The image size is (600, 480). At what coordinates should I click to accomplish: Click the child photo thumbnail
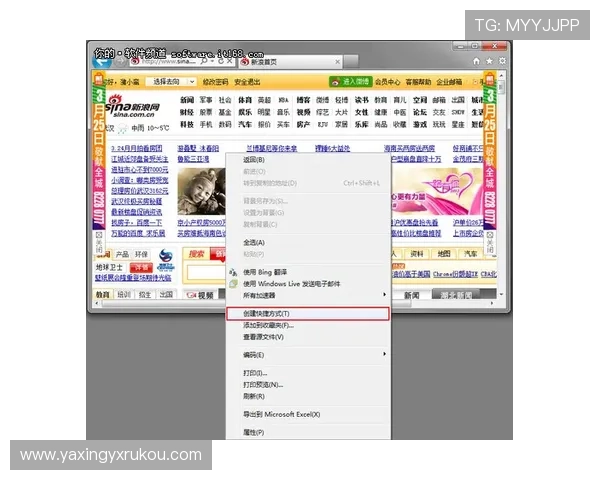click(201, 191)
